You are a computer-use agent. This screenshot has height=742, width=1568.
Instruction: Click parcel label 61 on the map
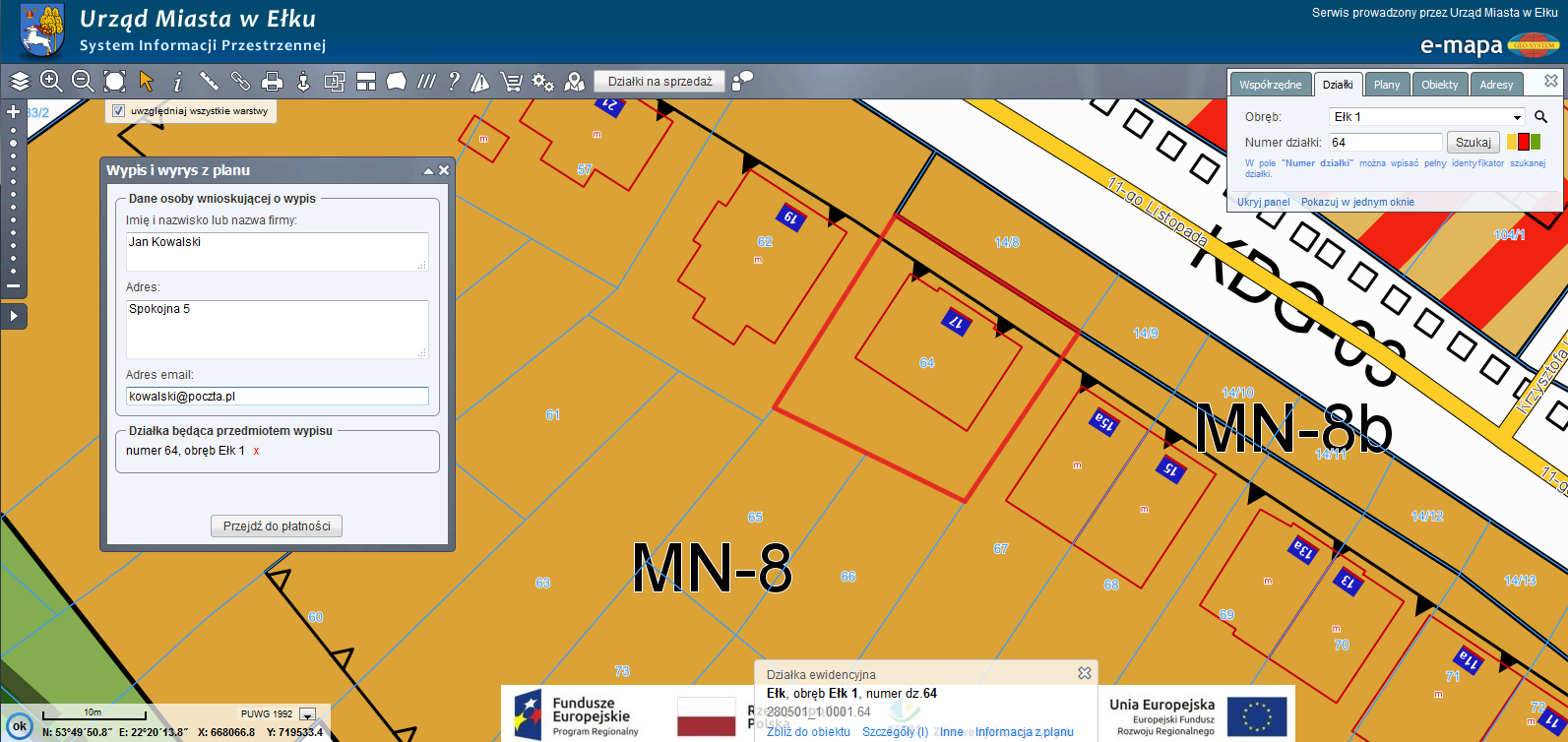(553, 415)
